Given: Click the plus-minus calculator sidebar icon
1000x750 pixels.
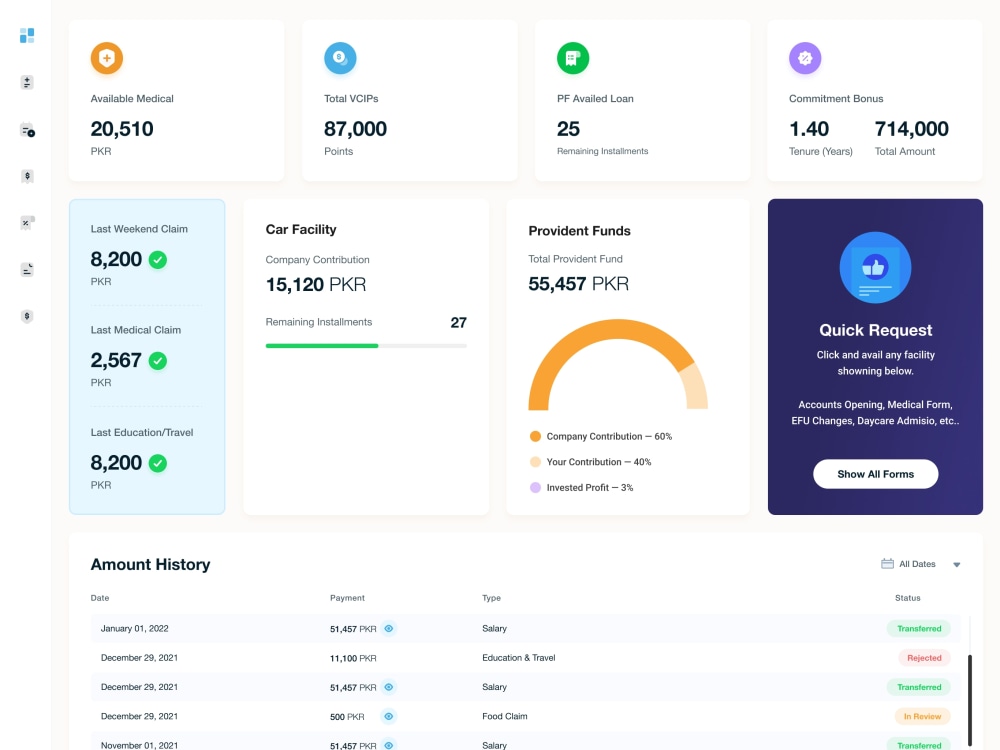Looking at the screenshot, I should tap(27, 82).
